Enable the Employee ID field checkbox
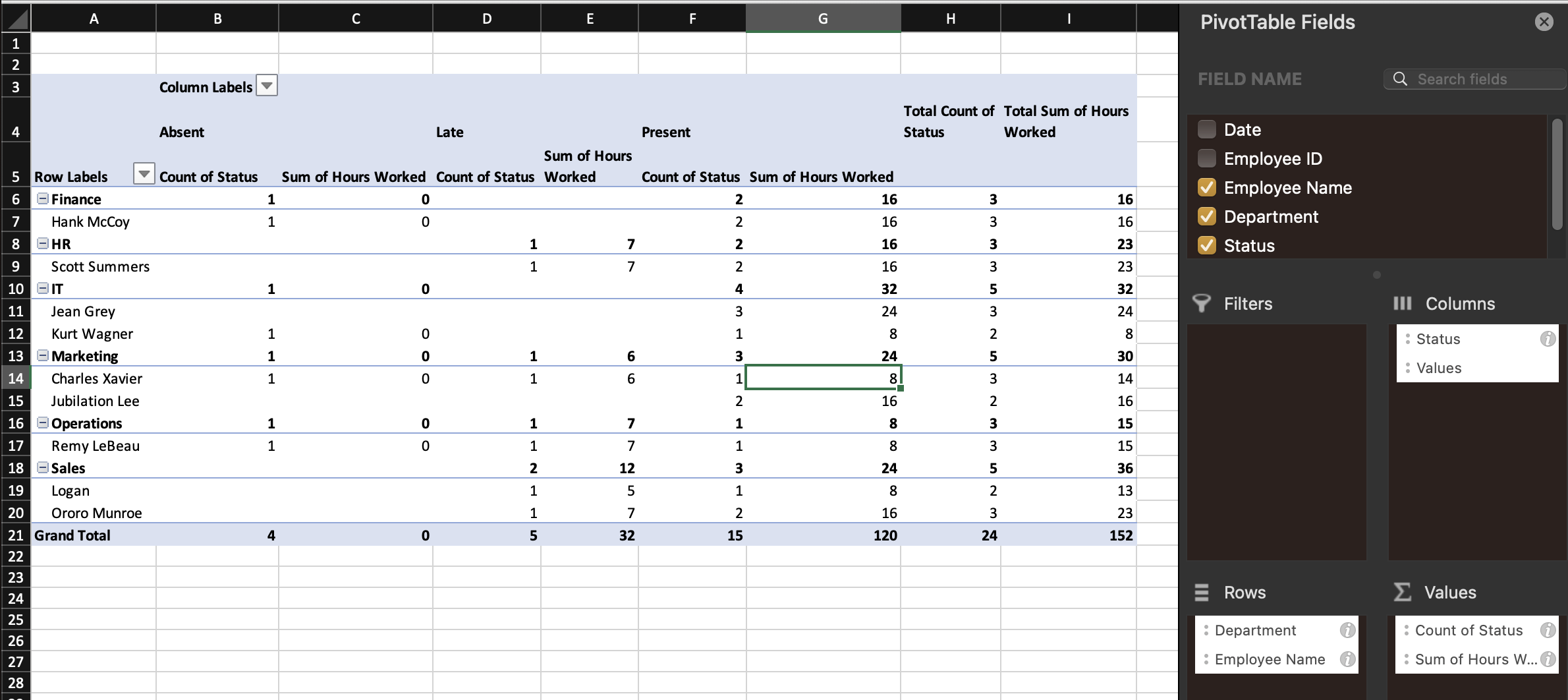The height and width of the screenshot is (700, 1568). tap(1207, 158)
